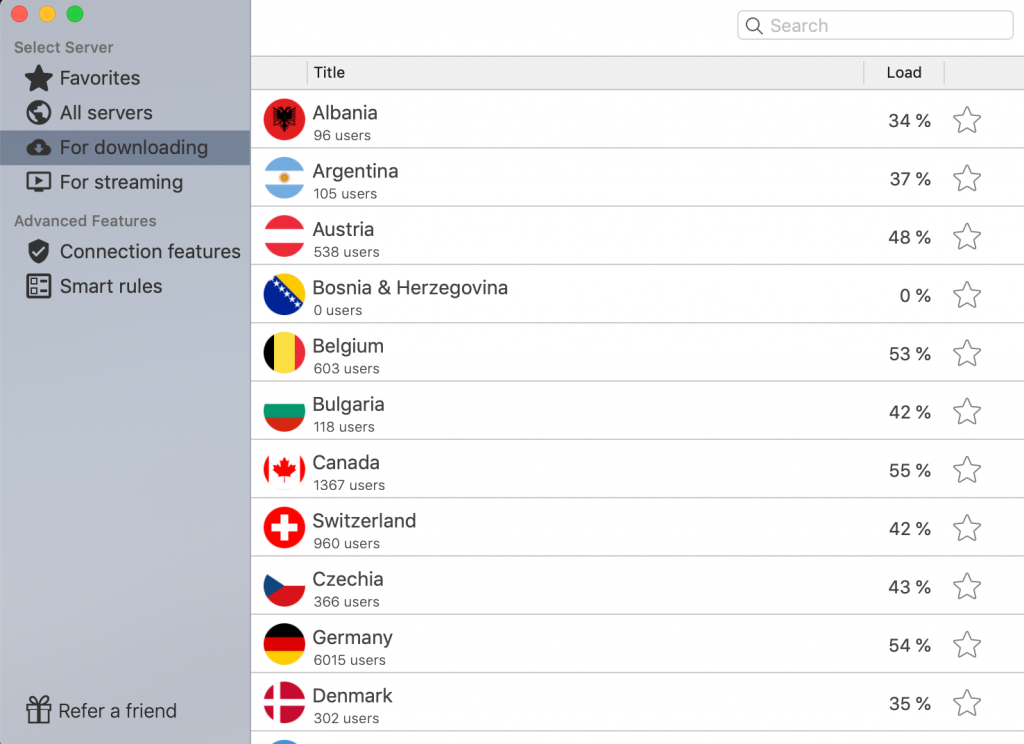1024x744 pixels.
Task: Switch to For downloading server list
Action: click(x=125, y=148)
